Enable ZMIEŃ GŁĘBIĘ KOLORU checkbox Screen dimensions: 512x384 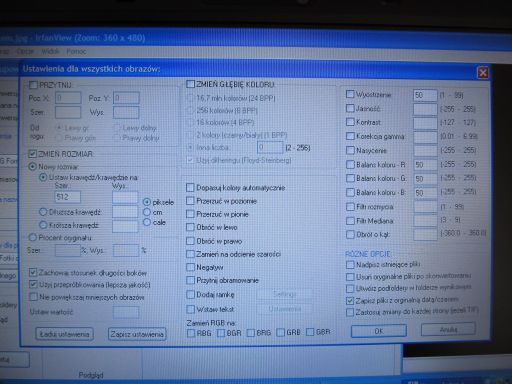(x=190, y=84)
